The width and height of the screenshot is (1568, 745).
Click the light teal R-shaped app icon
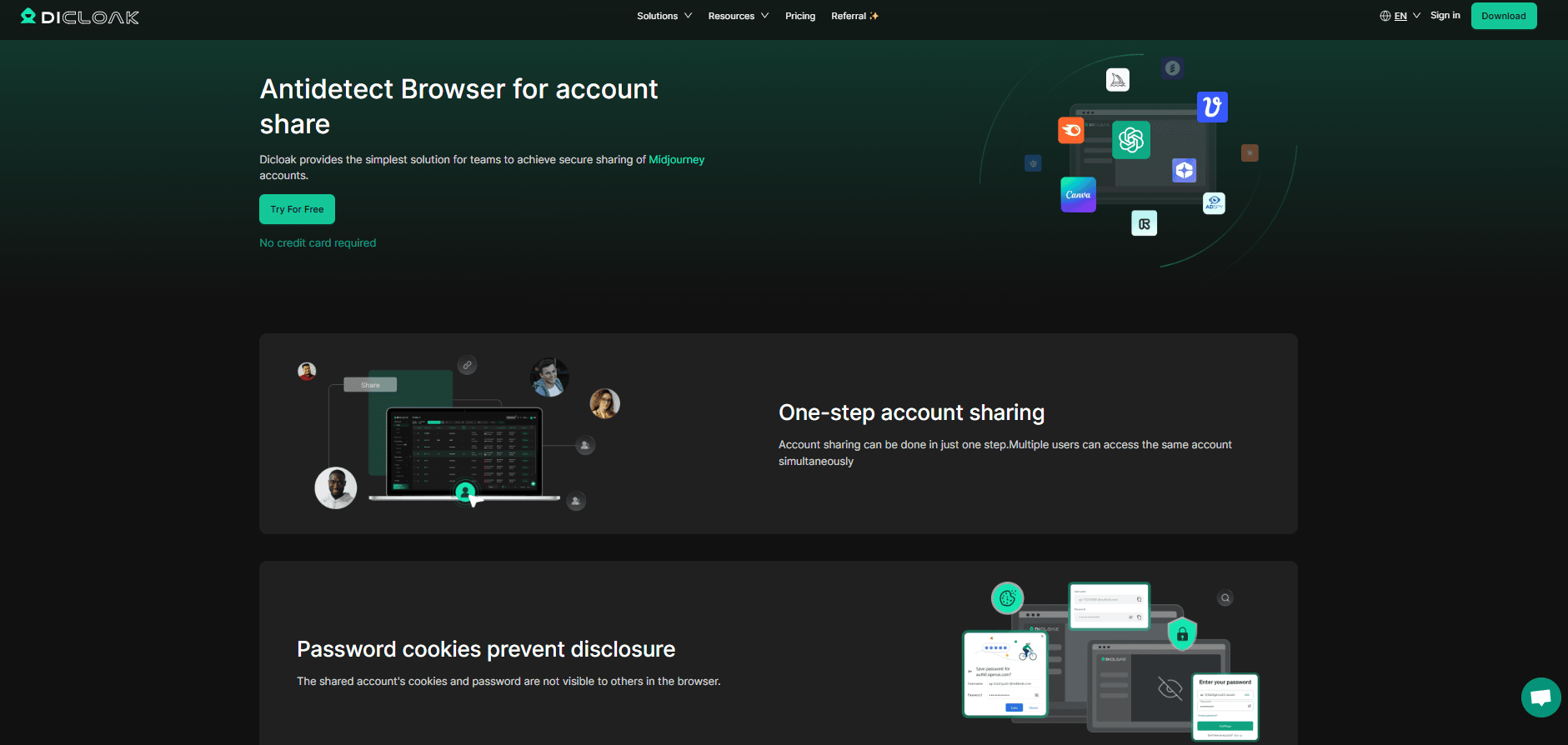tap(1145, 223)
